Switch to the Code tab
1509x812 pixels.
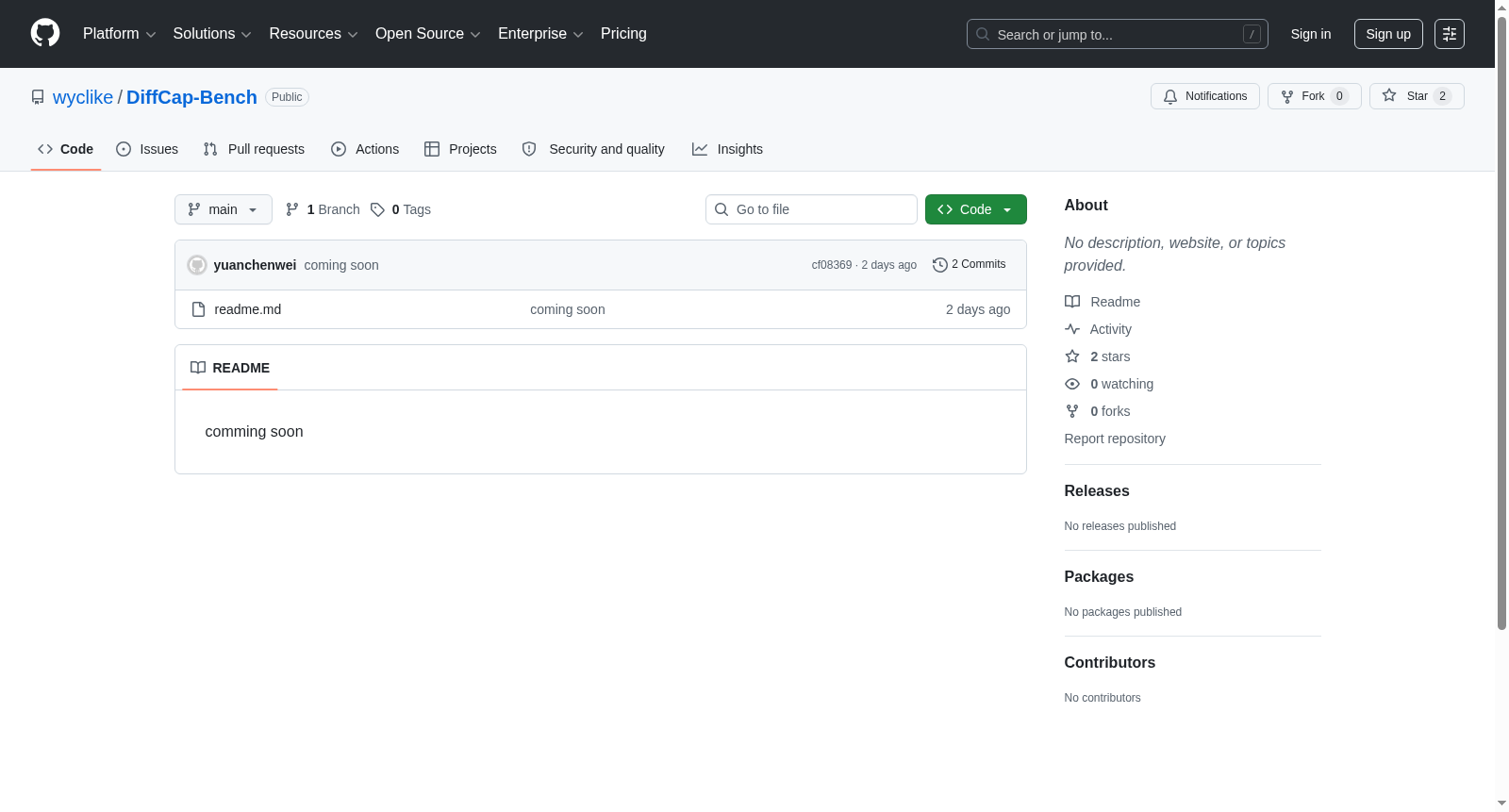click(x=66, y=149)
